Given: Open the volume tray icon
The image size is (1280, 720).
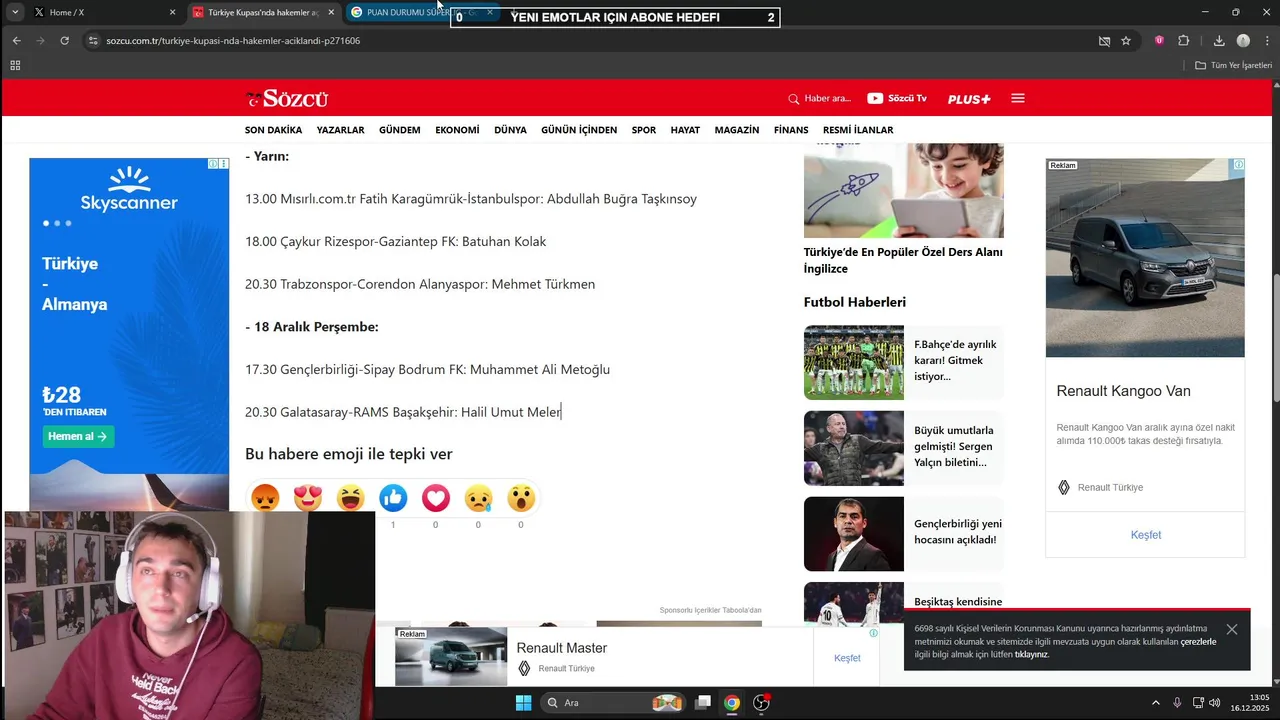Looking at the screenshot, I should 1214,703.
